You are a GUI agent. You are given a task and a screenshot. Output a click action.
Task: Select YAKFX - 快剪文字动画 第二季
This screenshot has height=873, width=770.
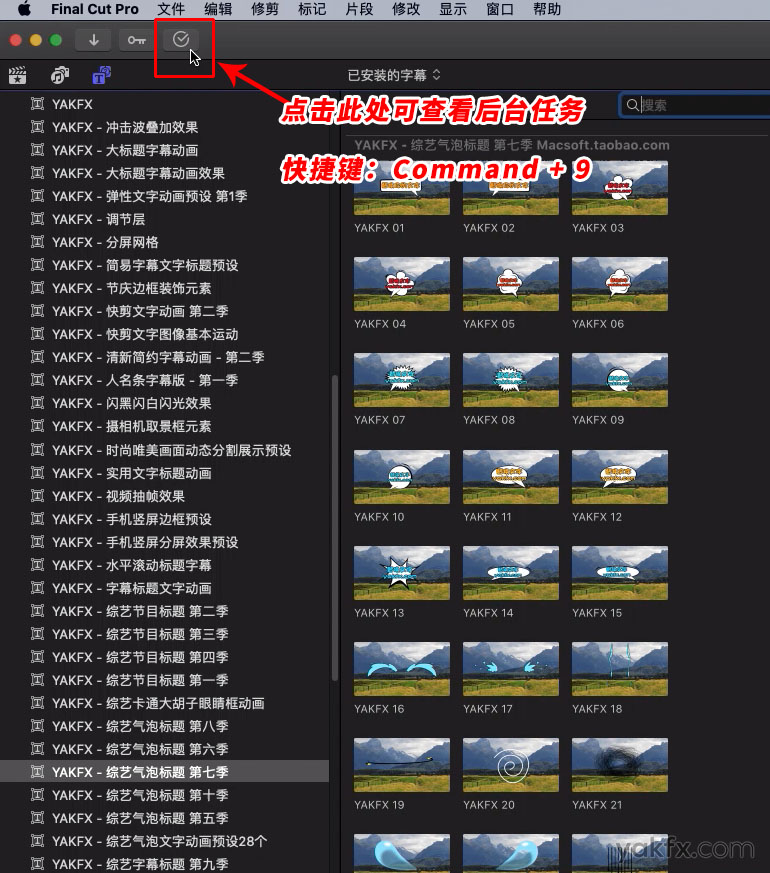[164, 311]
